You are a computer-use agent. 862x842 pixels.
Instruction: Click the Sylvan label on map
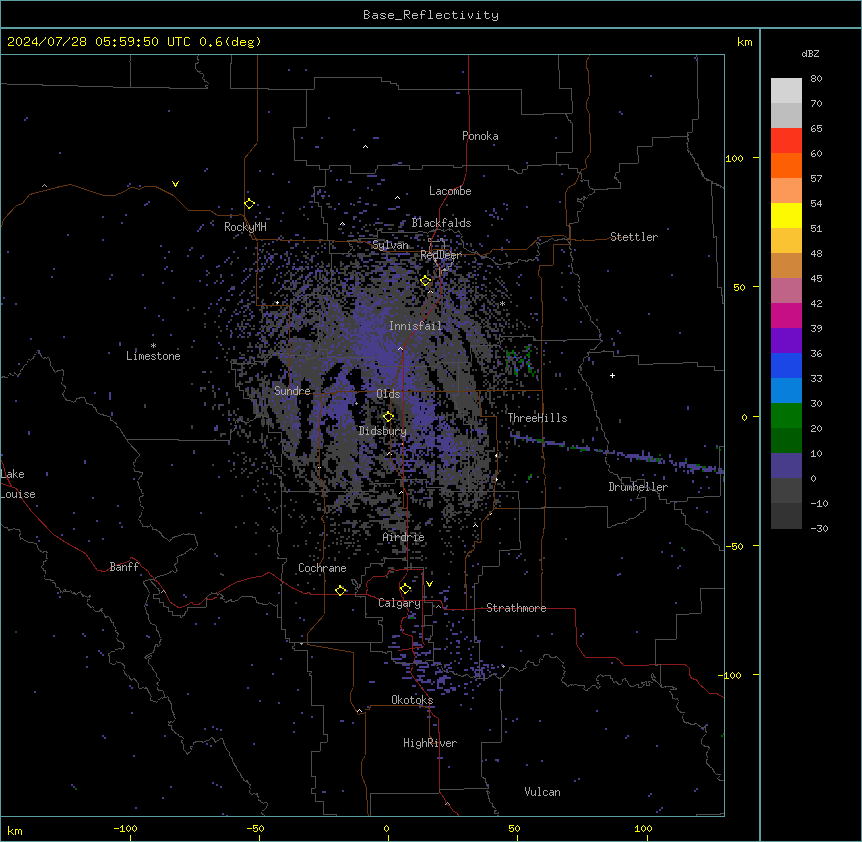point(390,245)
